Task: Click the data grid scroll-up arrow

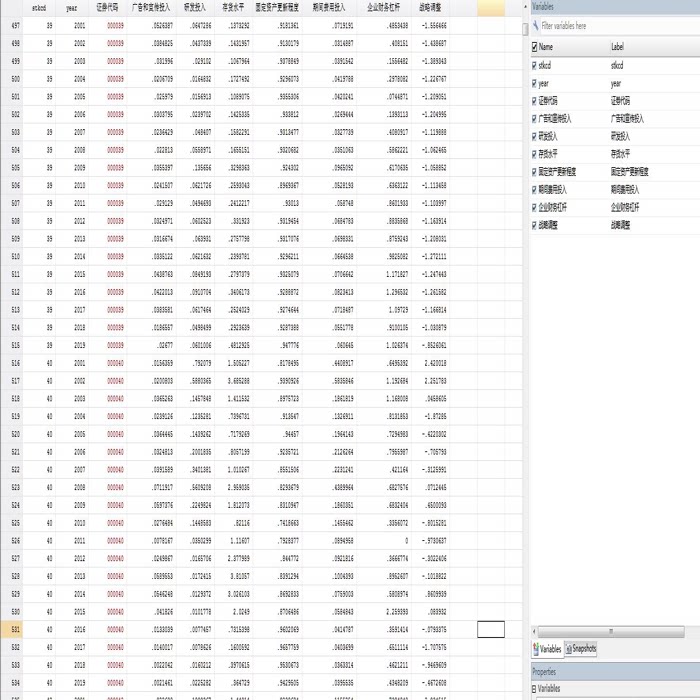Action: tap(525, 7)
